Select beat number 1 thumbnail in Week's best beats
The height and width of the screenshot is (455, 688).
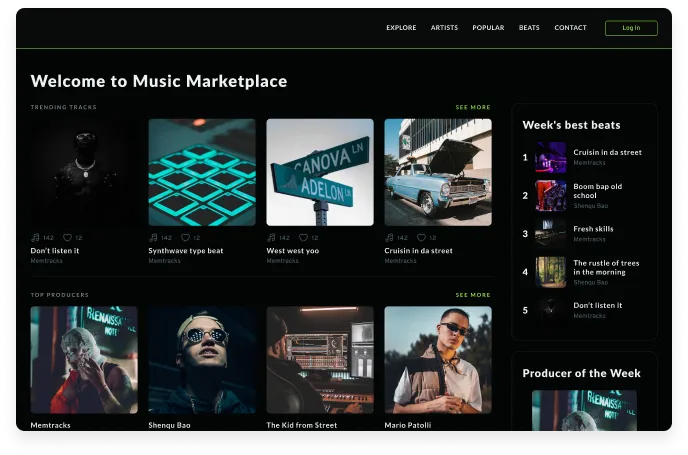551,157
